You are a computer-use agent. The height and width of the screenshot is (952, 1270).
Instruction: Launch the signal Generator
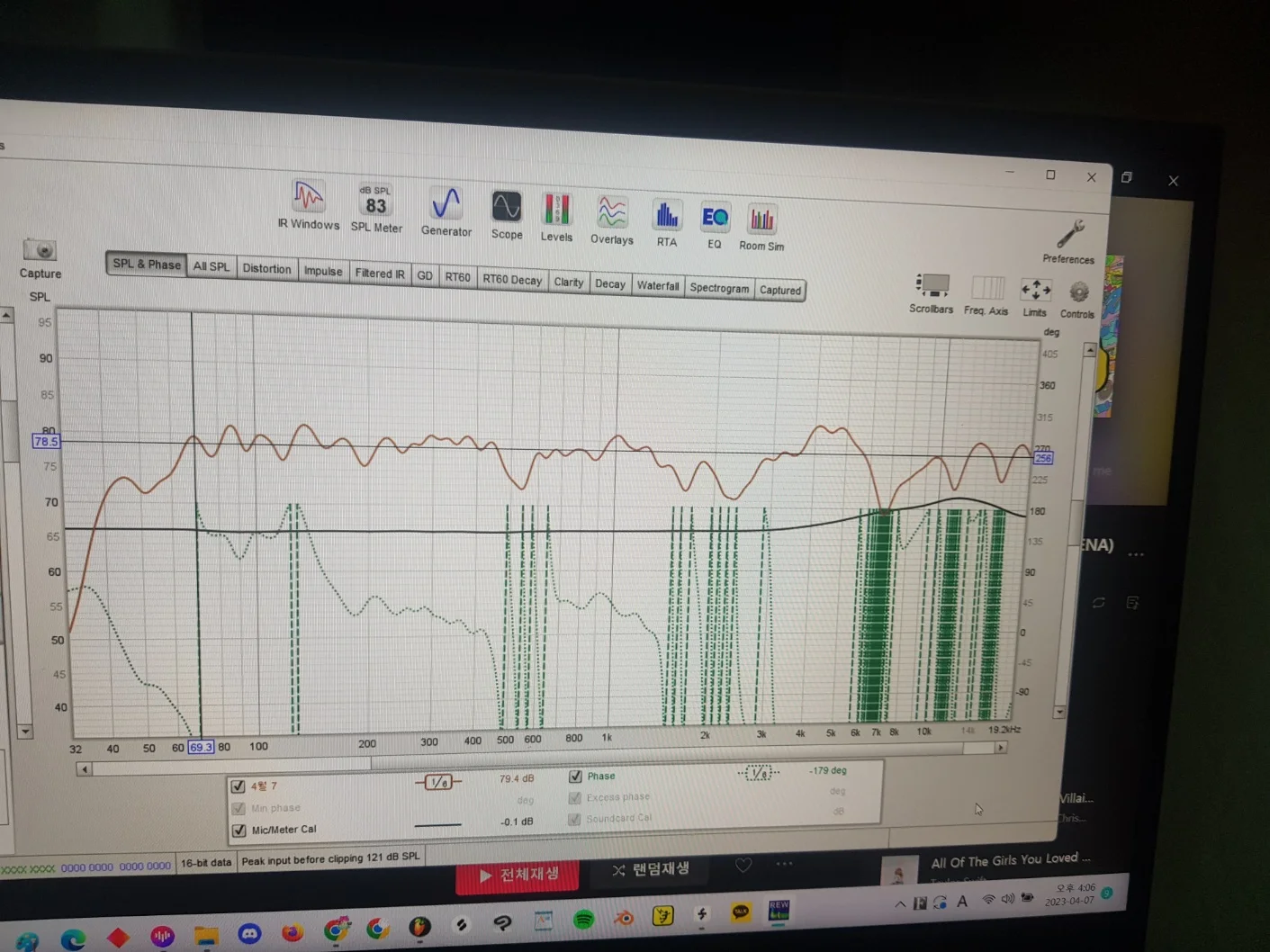[x=446, y=211]
